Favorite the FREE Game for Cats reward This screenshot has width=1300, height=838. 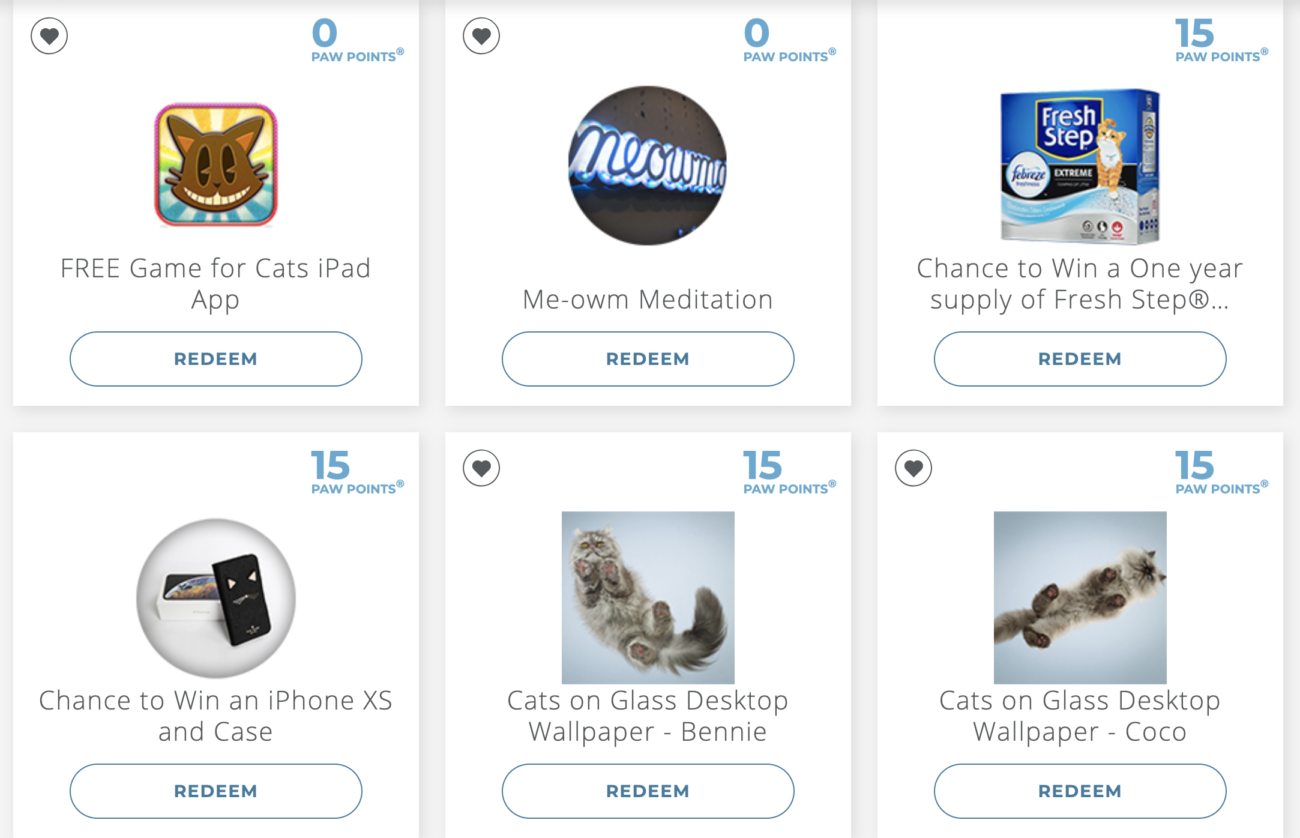coord(49,34)
